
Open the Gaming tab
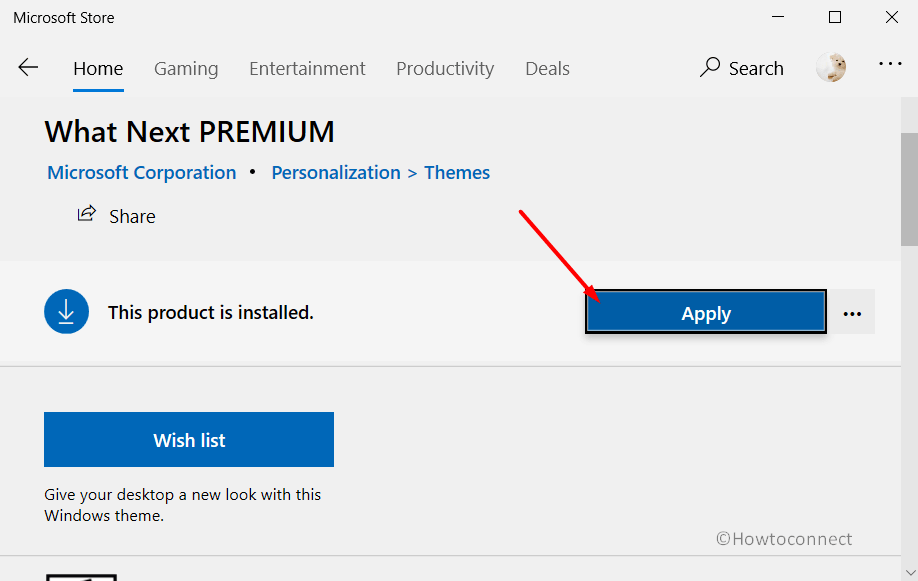click(186, 69)
